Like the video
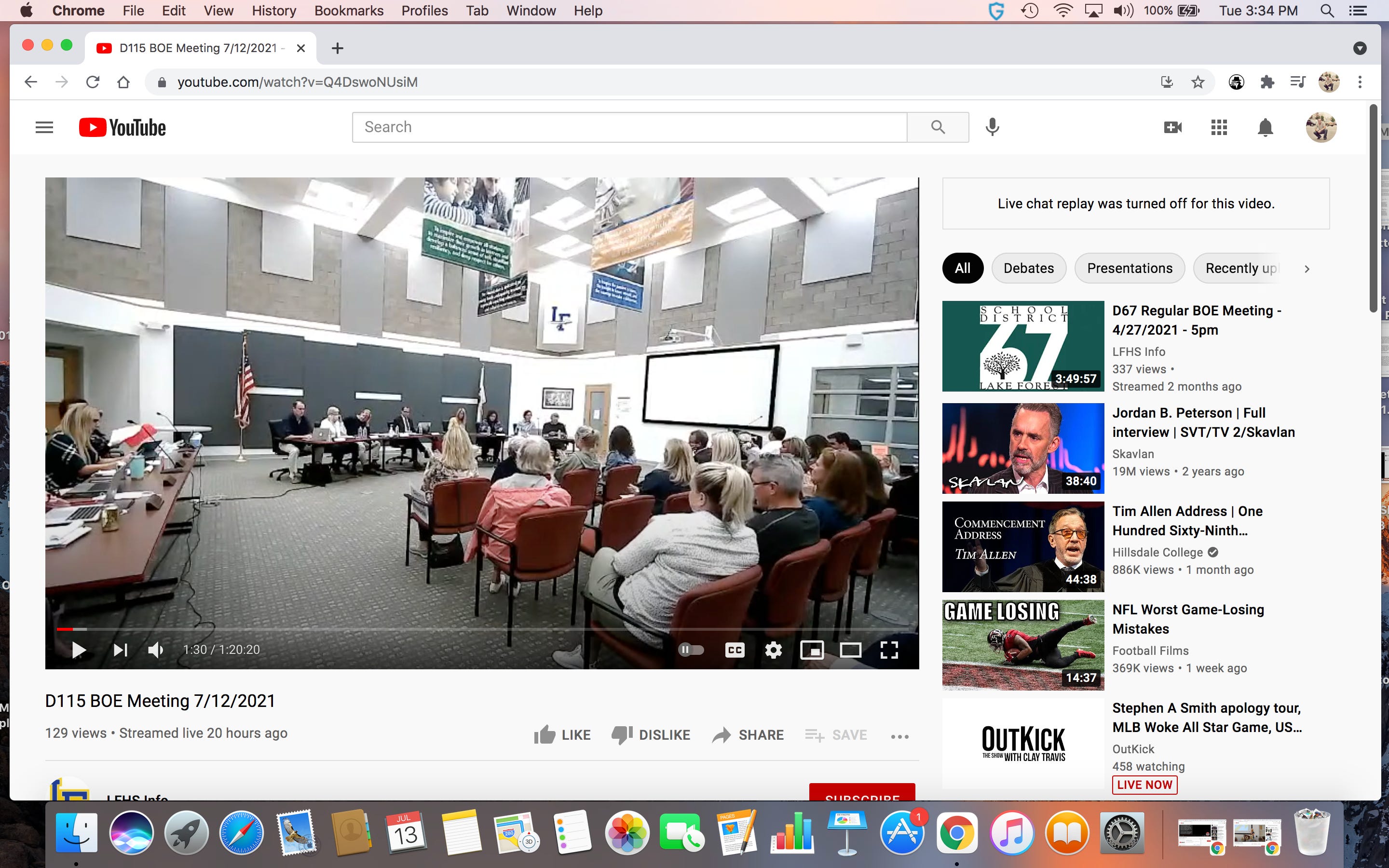 [562, 735]
